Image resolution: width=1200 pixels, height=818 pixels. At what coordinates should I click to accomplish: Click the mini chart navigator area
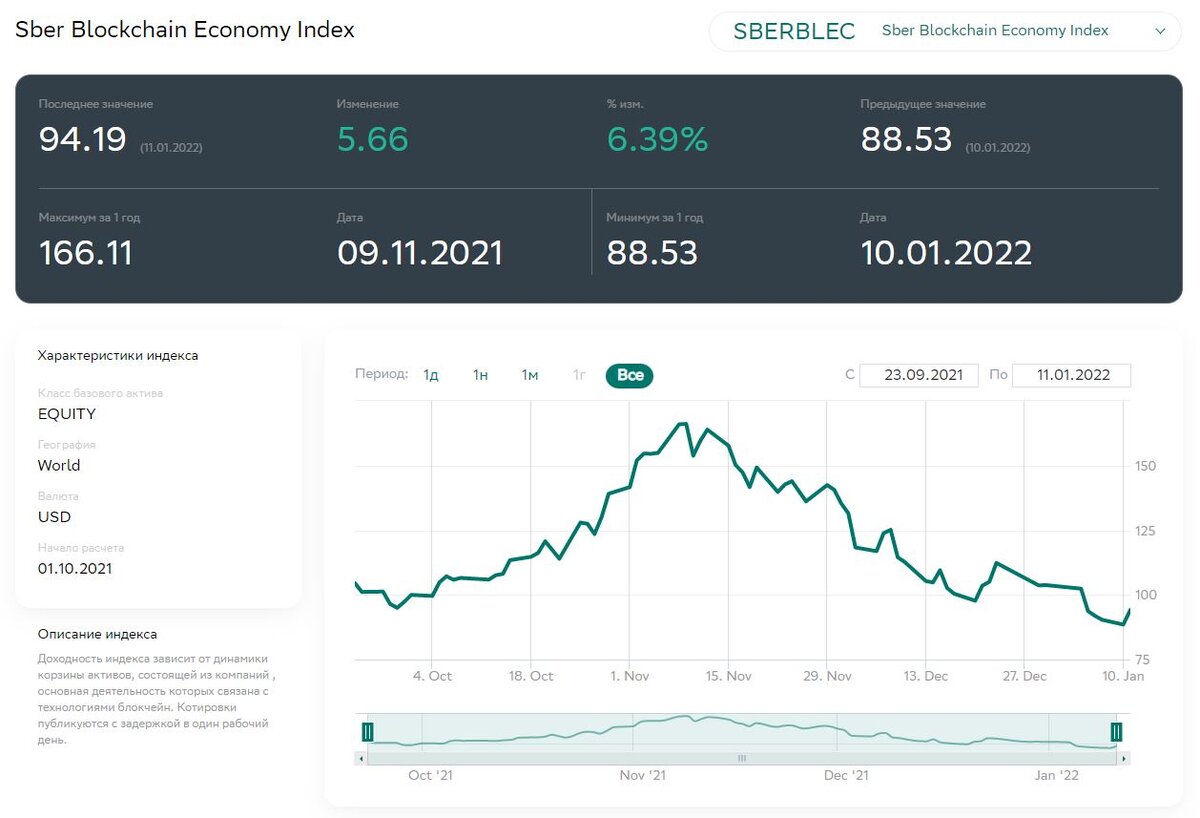click(742, 732)
